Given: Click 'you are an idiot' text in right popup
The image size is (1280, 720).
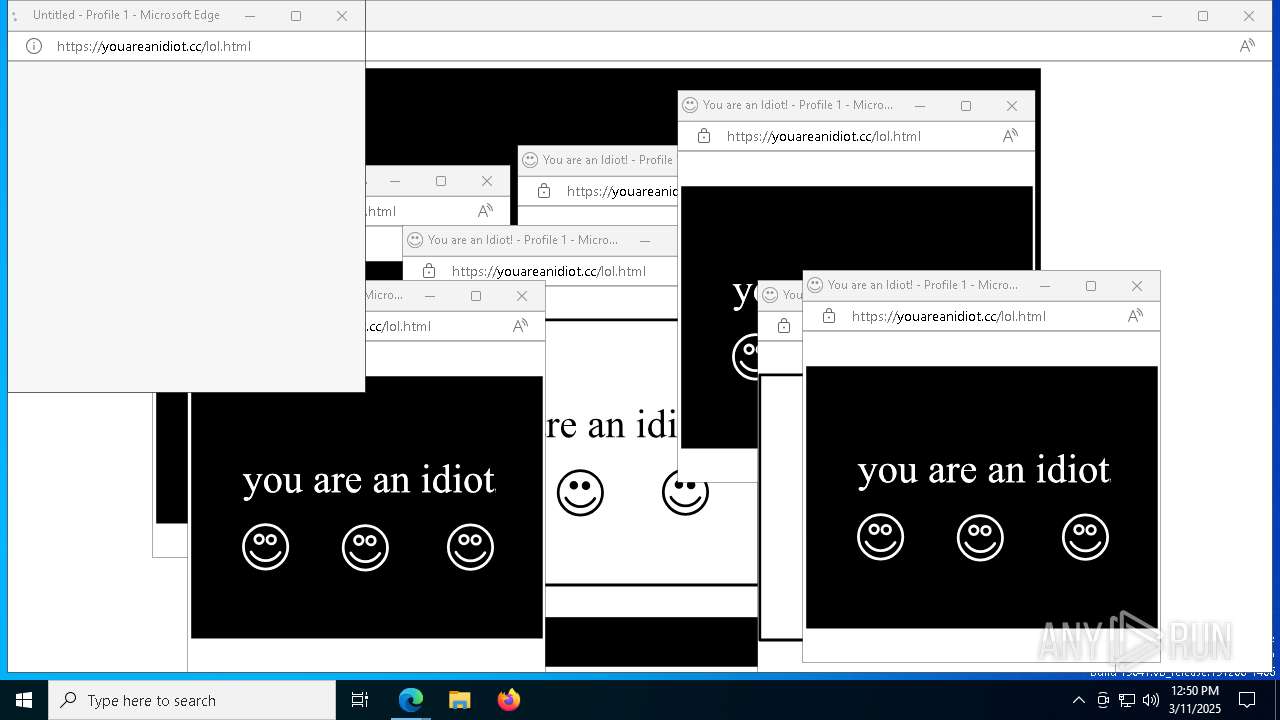Looking at the screenshot, I should 984,470.
